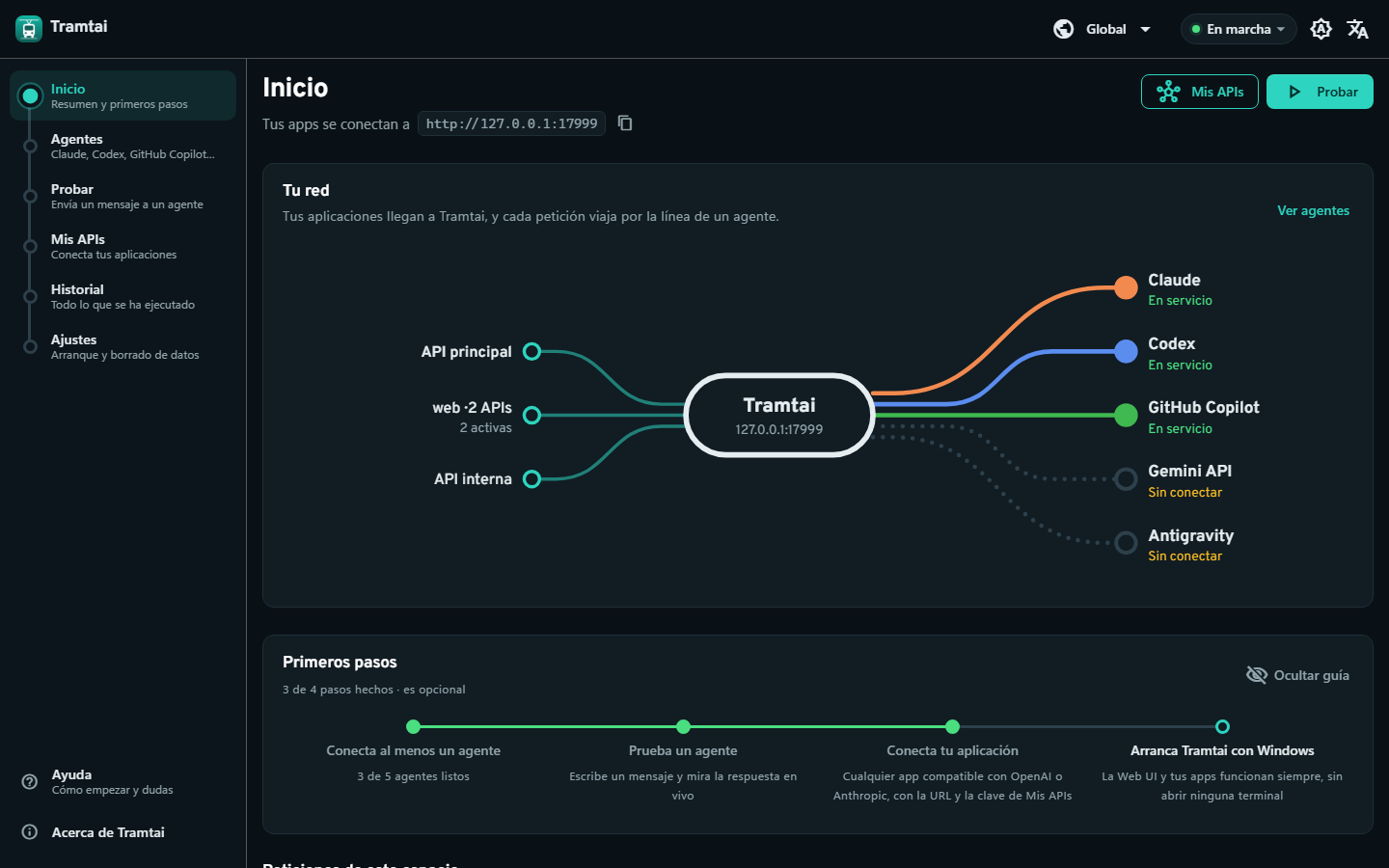
Task: Click the disconnected Antigravity node
Action: pos(1126,543)
